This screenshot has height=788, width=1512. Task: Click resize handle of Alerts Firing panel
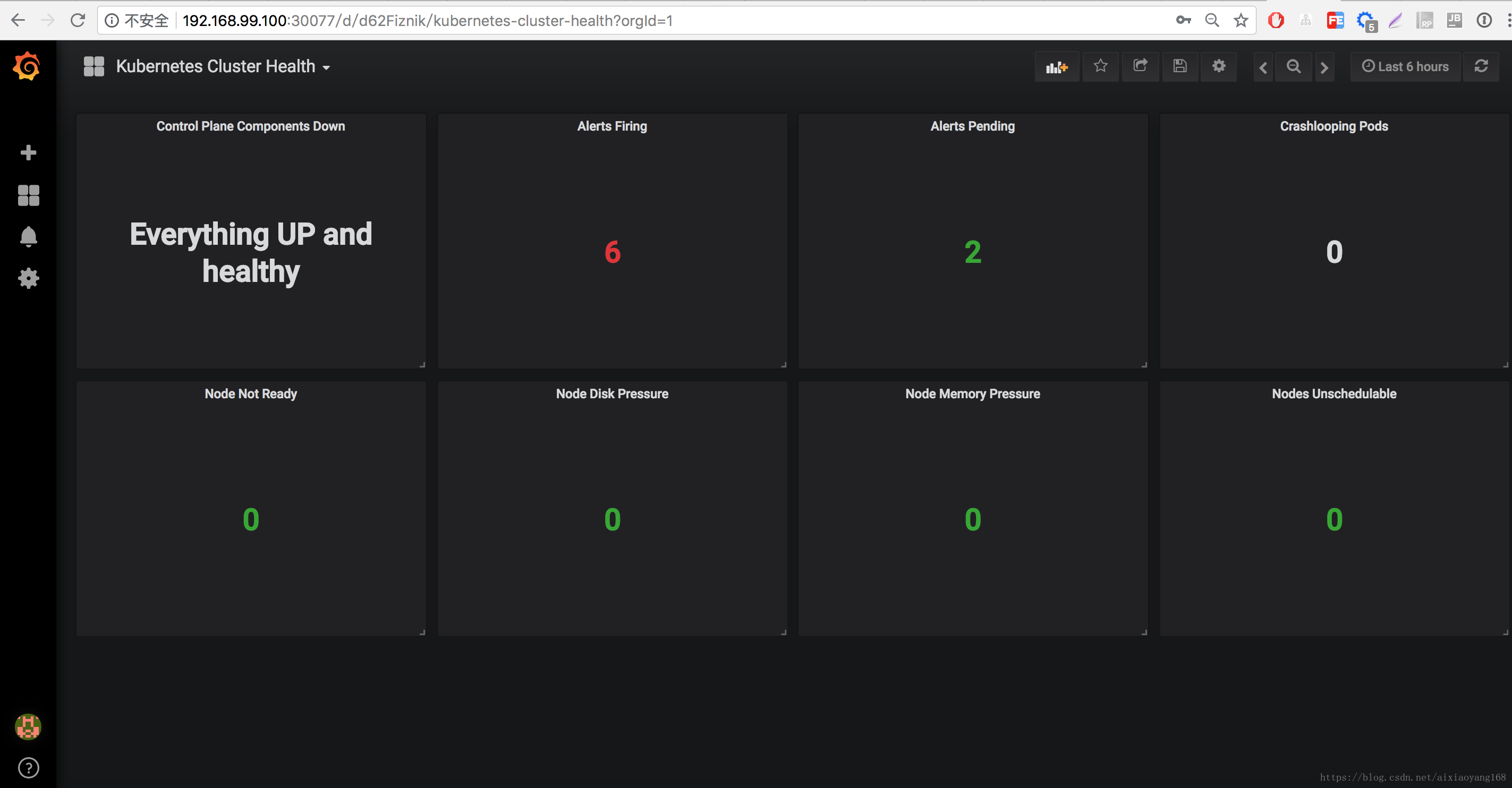(784, 365)
